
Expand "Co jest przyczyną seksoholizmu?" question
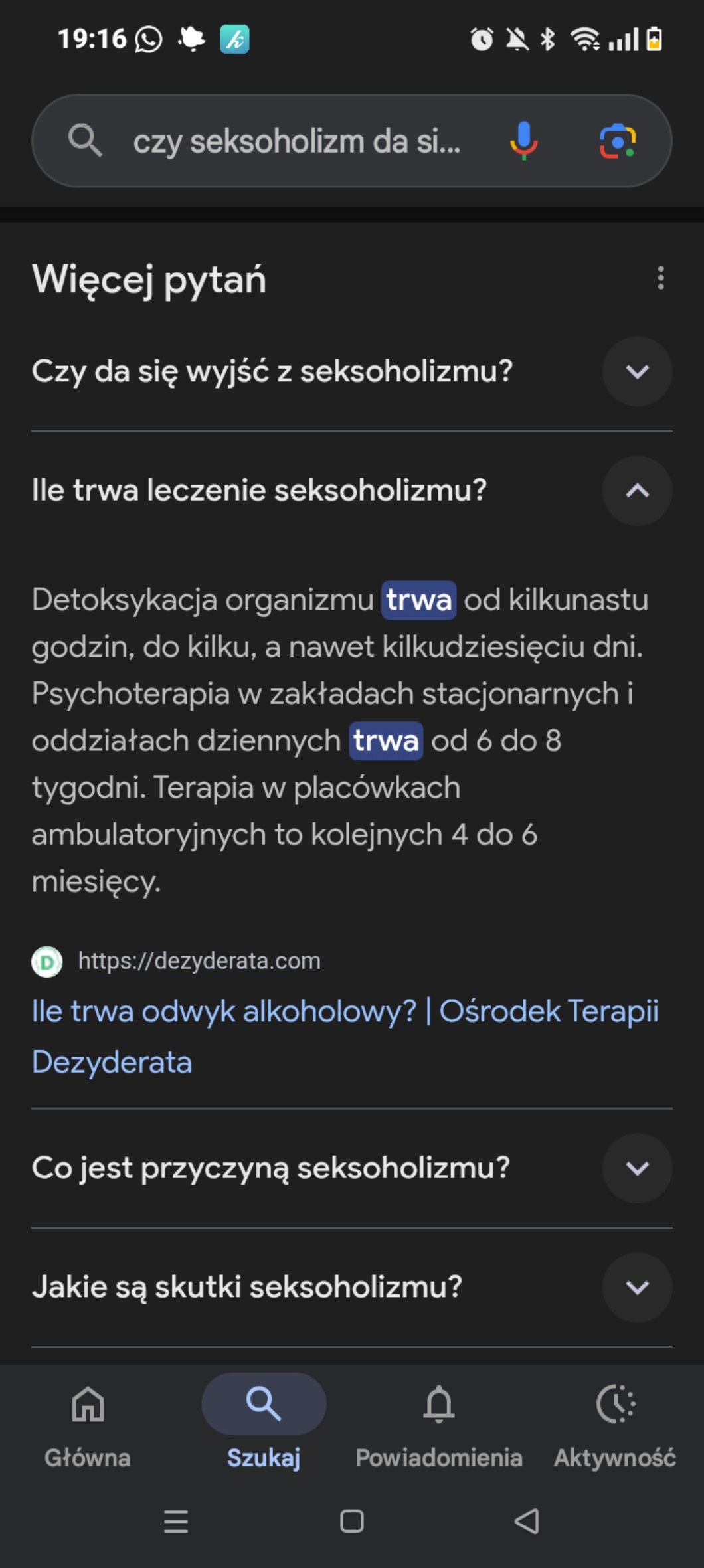pos(637,1168)
